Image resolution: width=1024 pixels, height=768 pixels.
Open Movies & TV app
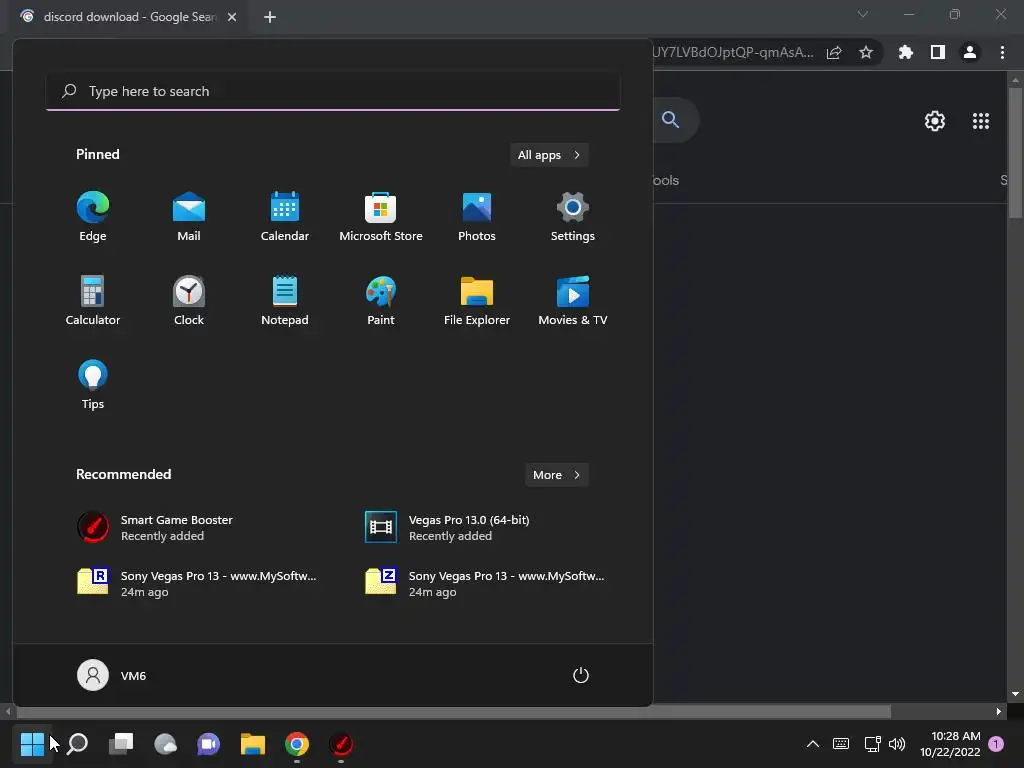click(573, 300)
